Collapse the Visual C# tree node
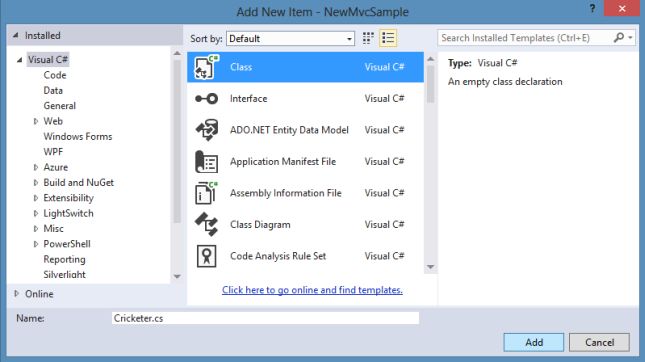This screenshot has width=645, height=362. [19, 60]
